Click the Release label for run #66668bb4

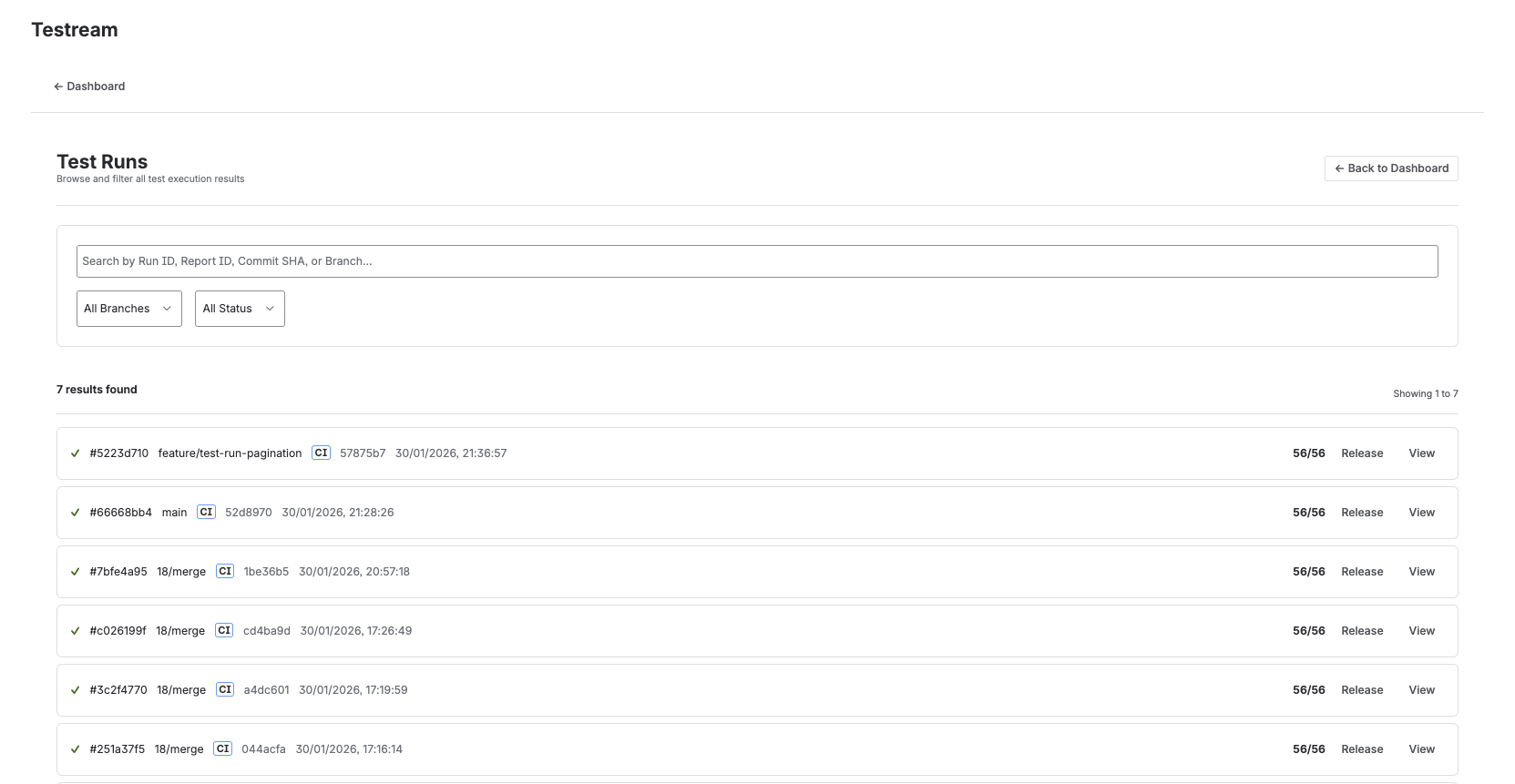tap(1362, 513)
